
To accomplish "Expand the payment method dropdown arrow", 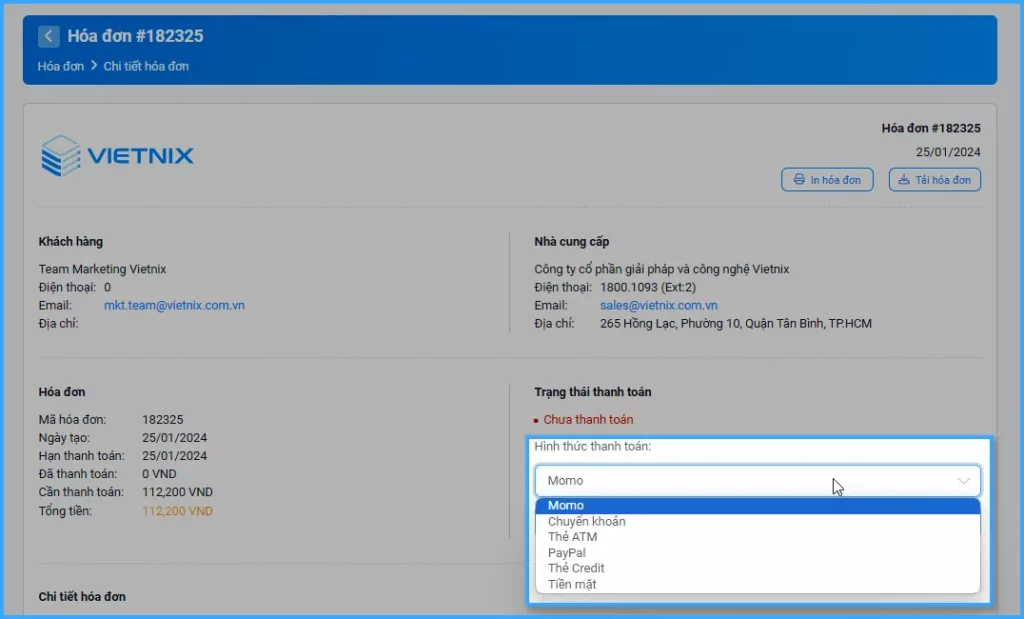I will point(963,481).
